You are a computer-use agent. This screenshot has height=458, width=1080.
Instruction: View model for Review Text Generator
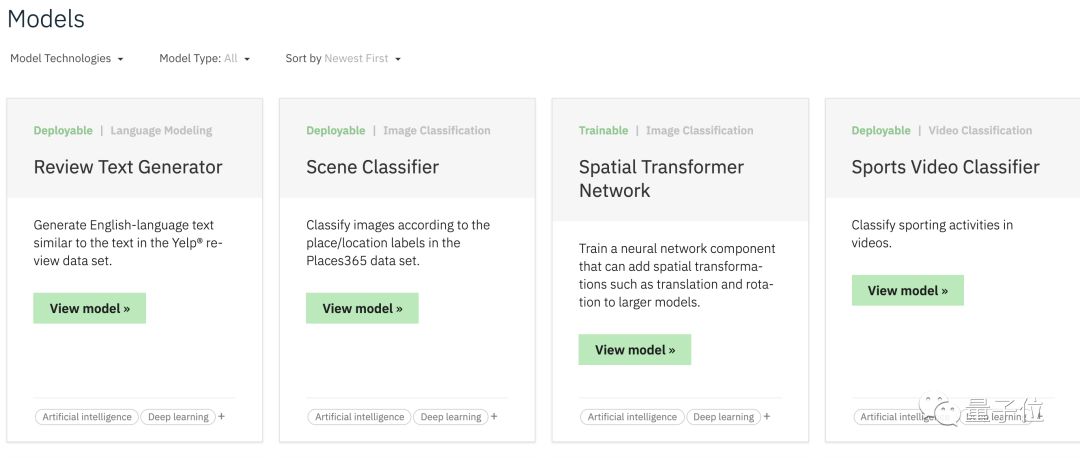[x=90, y=308]
